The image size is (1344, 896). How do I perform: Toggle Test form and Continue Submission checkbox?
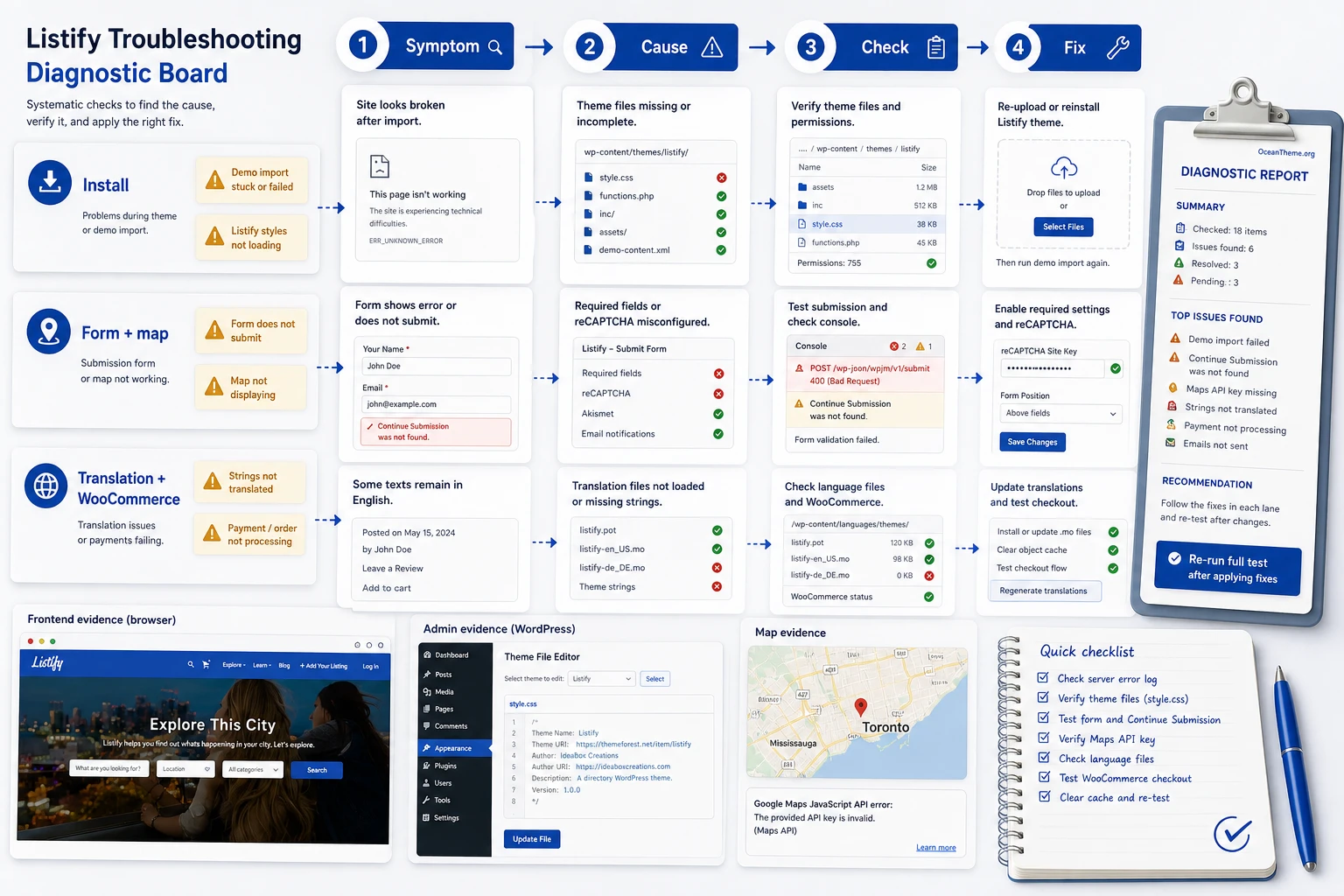(1043, 717)
